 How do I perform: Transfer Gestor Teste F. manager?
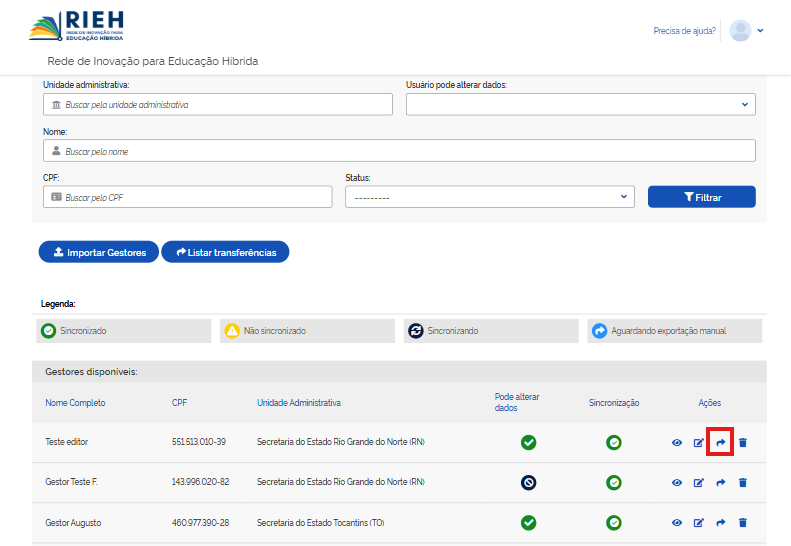pyautogui.click(x=720, y=482)
